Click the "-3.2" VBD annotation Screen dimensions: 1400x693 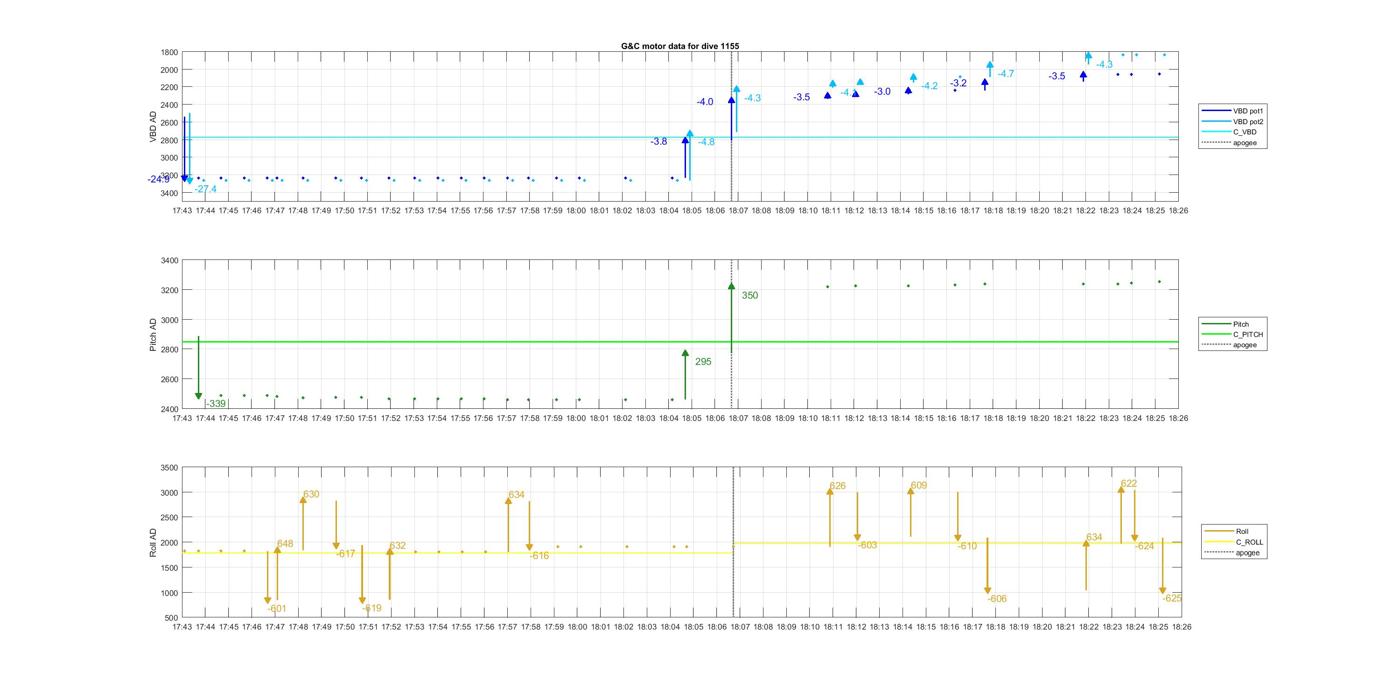click(x=958, y=83)
